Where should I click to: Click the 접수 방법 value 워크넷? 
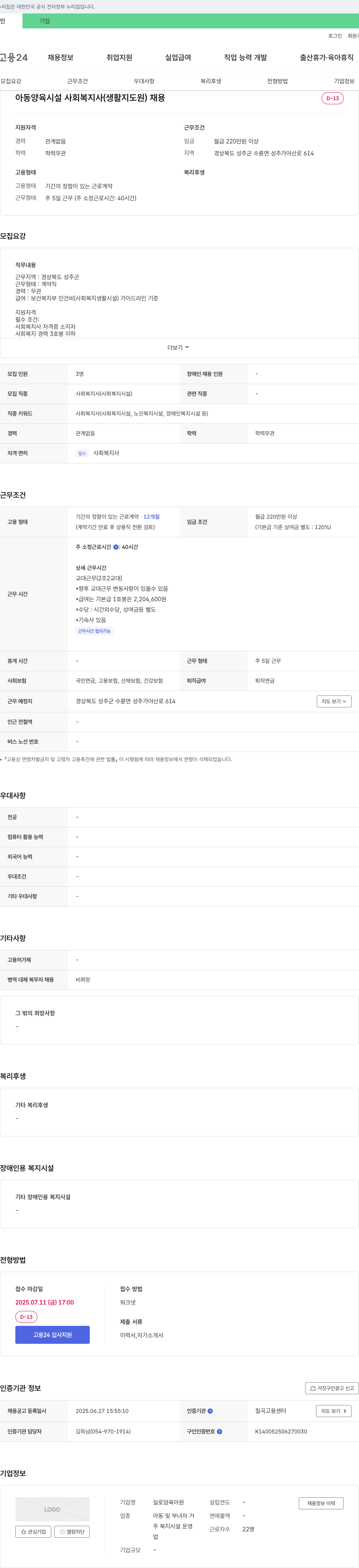click(128, 1303)
